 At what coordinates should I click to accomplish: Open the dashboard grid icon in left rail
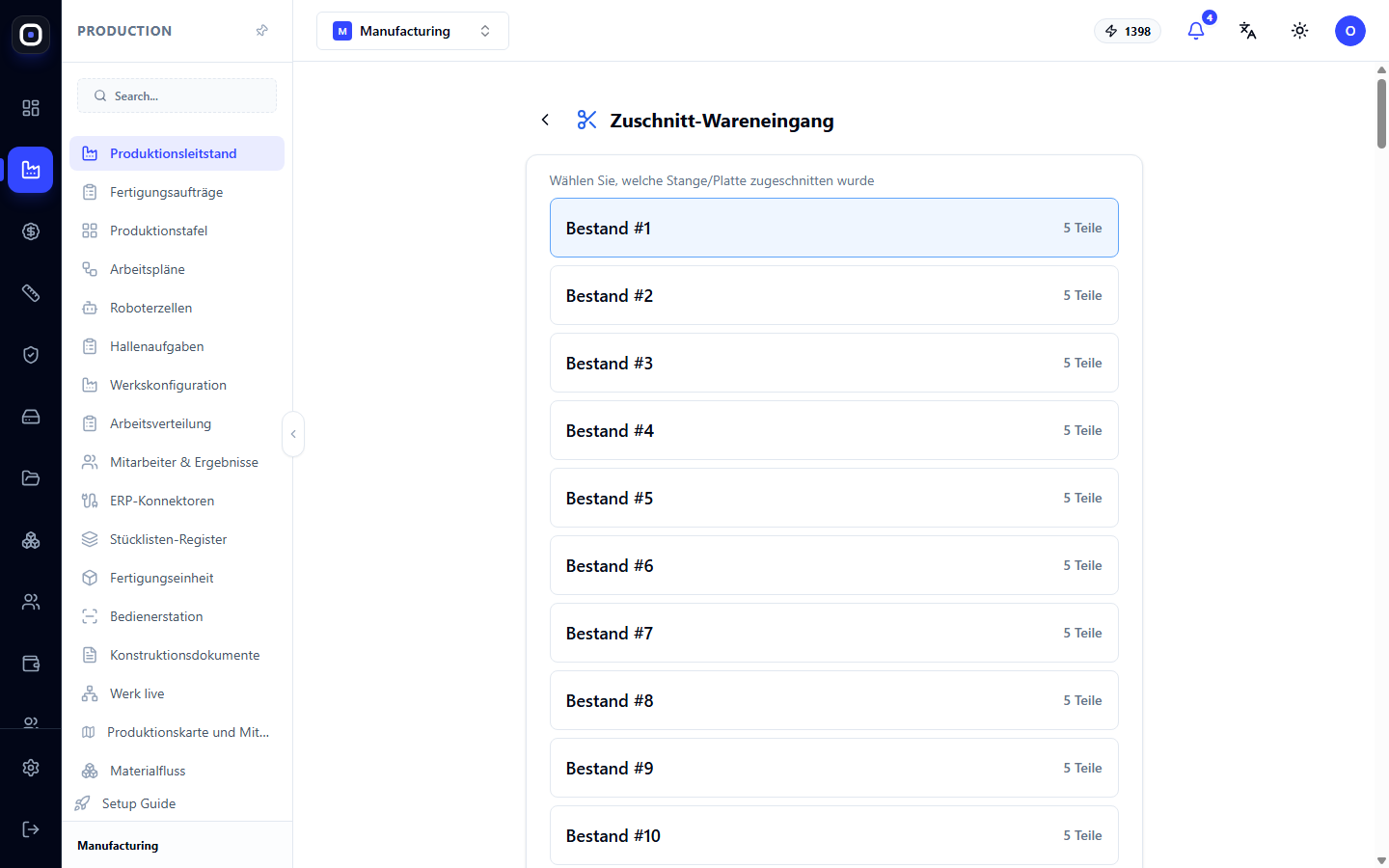click(x=31, y=108)
